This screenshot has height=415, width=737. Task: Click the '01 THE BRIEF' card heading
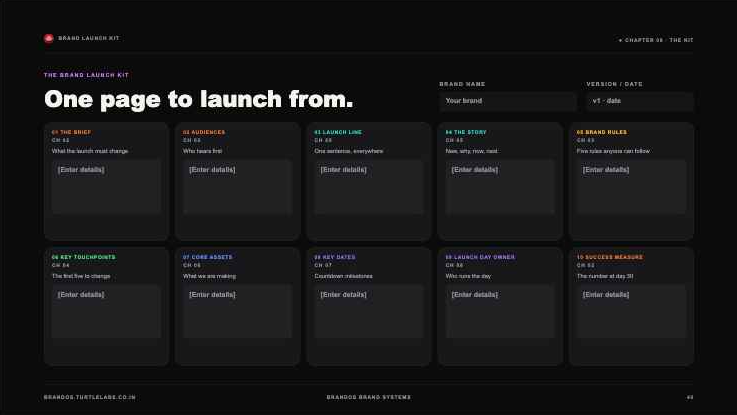pos(71,133)
